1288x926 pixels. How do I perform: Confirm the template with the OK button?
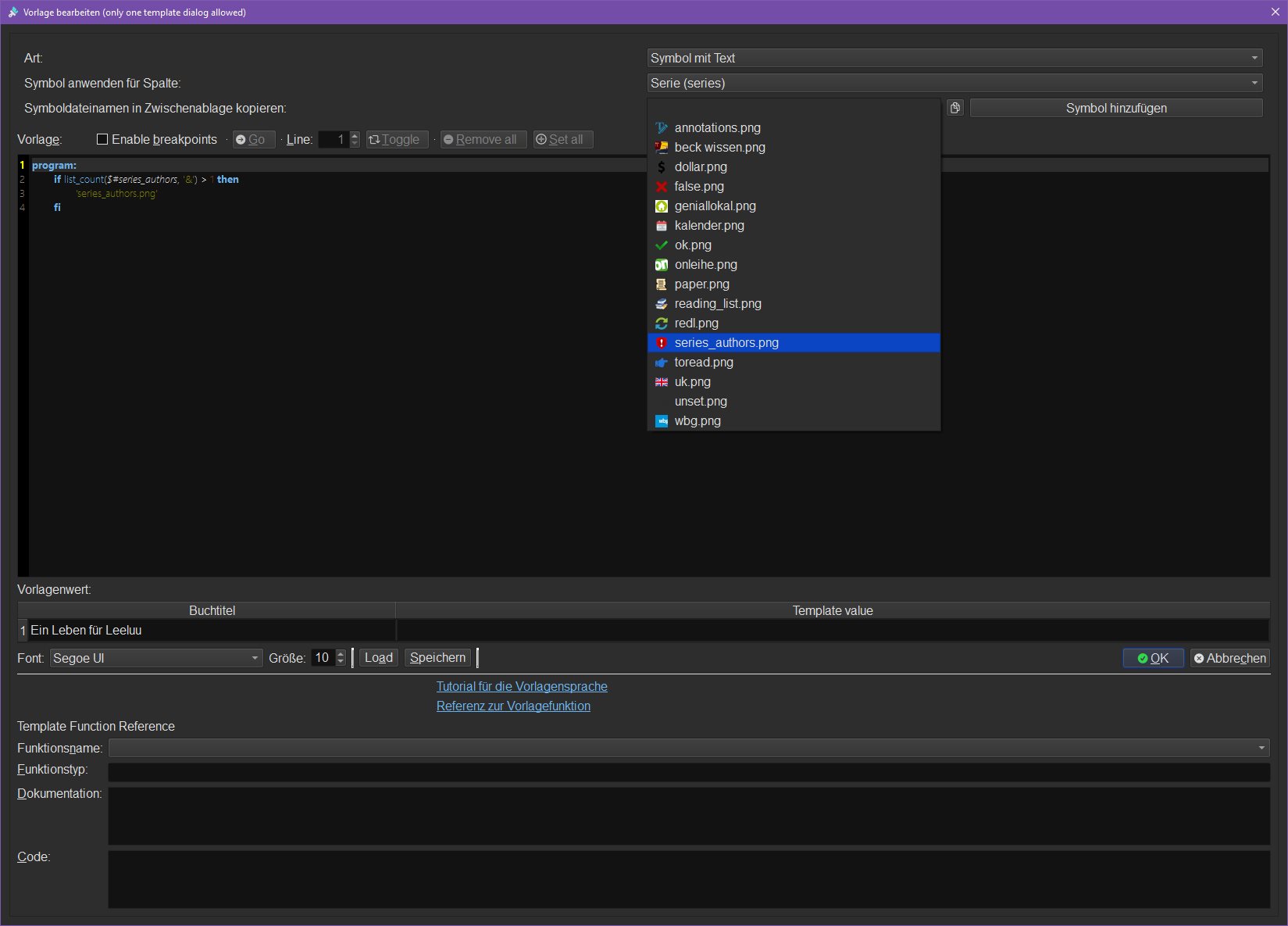click(1153, 658)
